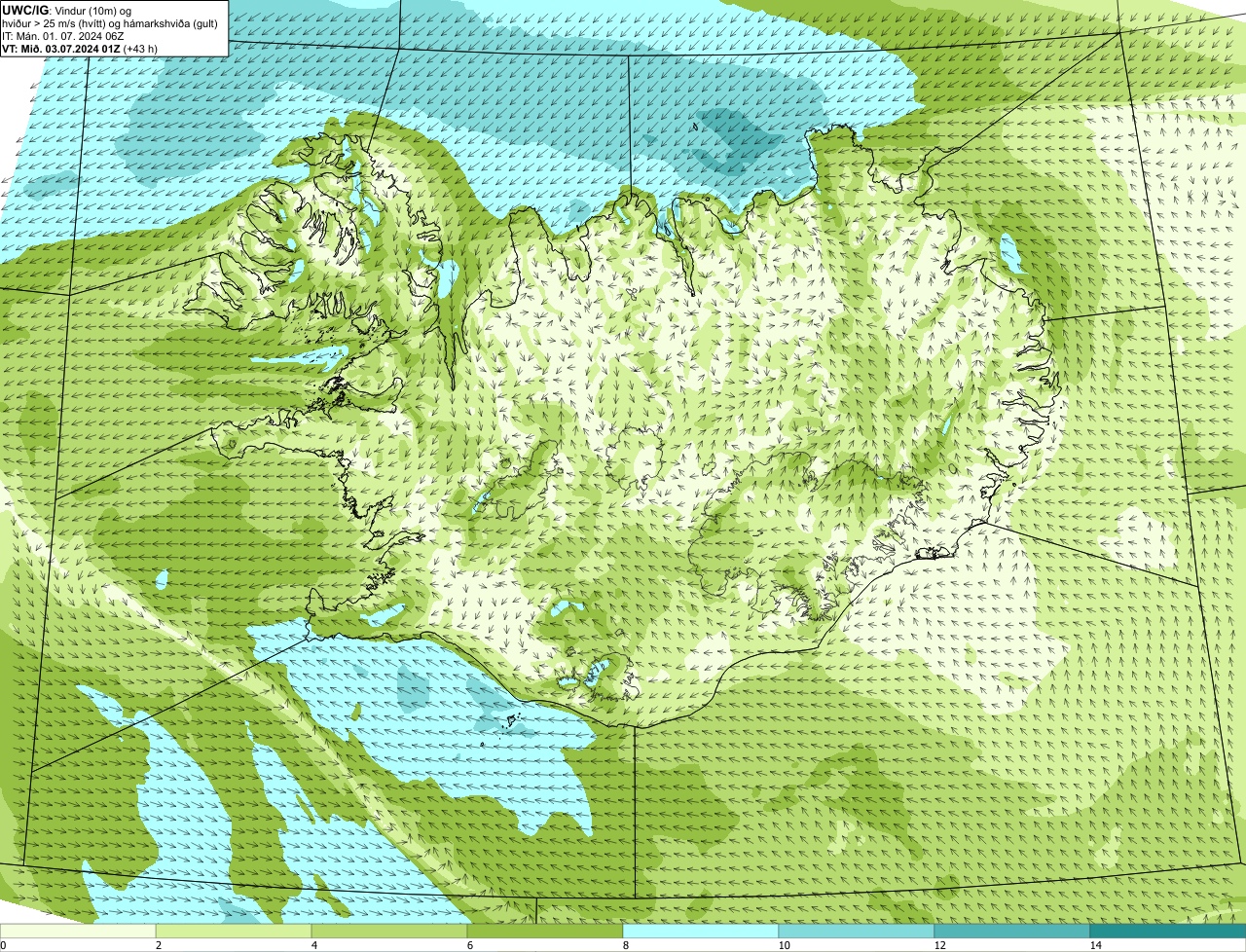
Task: Click the valid time "VT: Mið. 03.07.2024 01Z (+43 h)"
Action: tap(80, 48)
